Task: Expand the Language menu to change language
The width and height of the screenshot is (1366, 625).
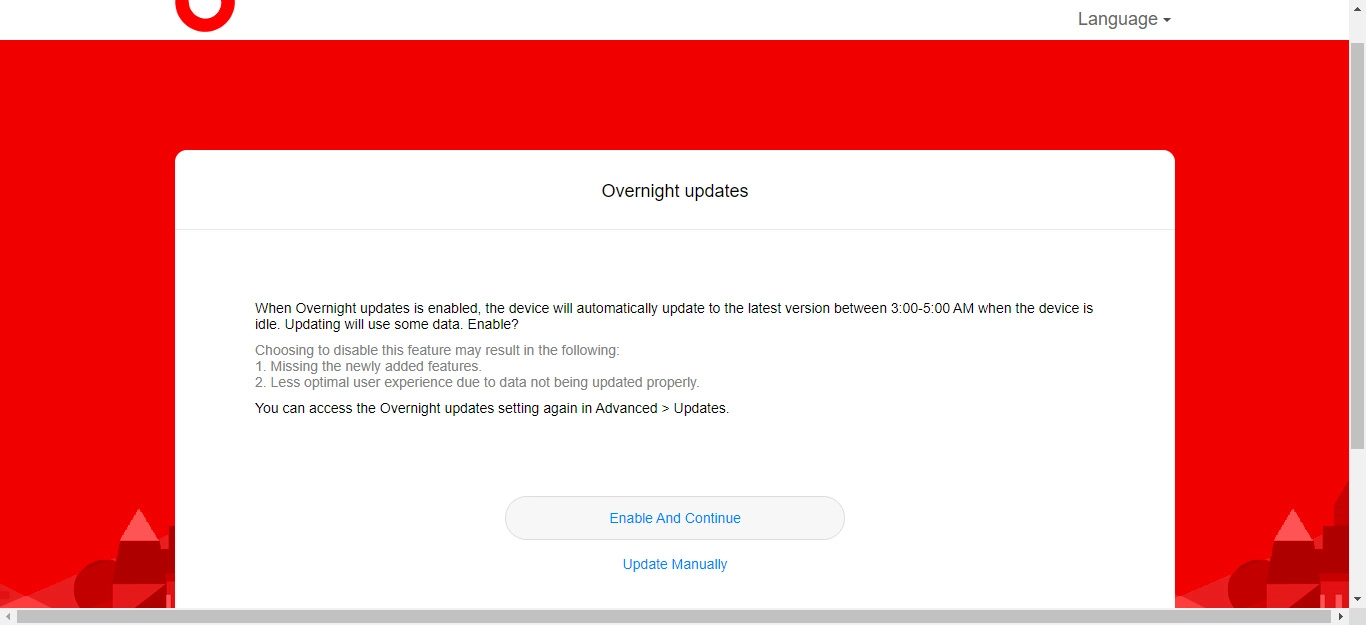Action: (1124, 19)
